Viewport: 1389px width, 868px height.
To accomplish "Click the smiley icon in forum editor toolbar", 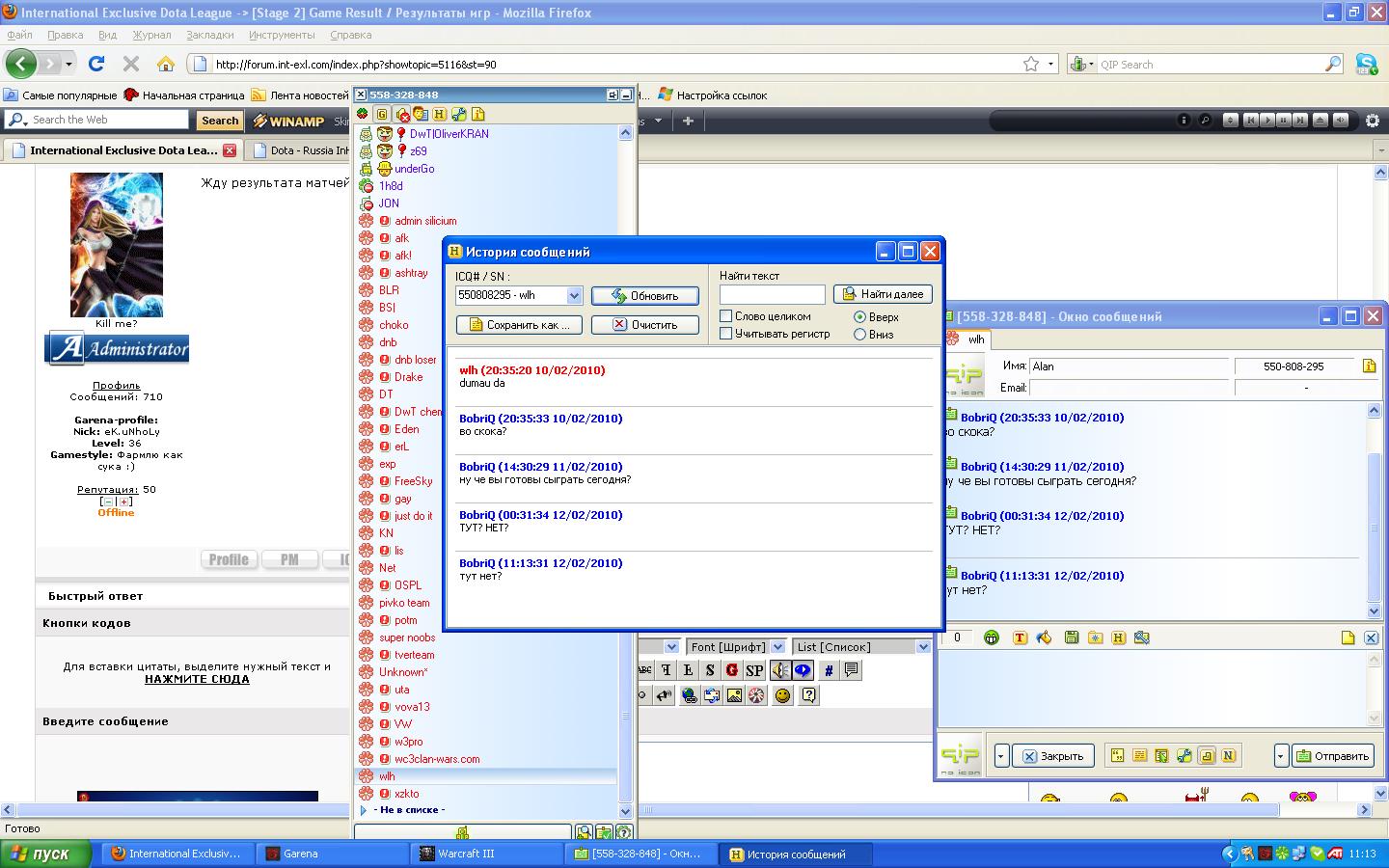I will point(782,694).
